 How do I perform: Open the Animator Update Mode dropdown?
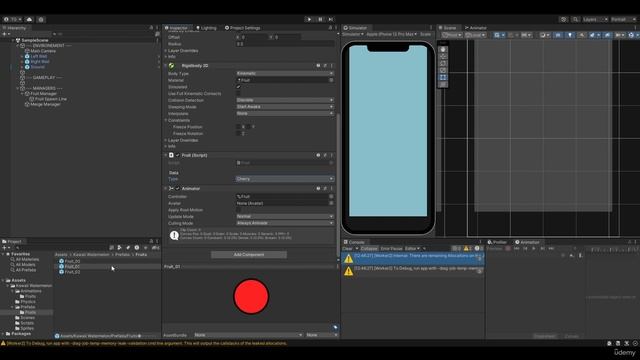(x=284, y=216)
